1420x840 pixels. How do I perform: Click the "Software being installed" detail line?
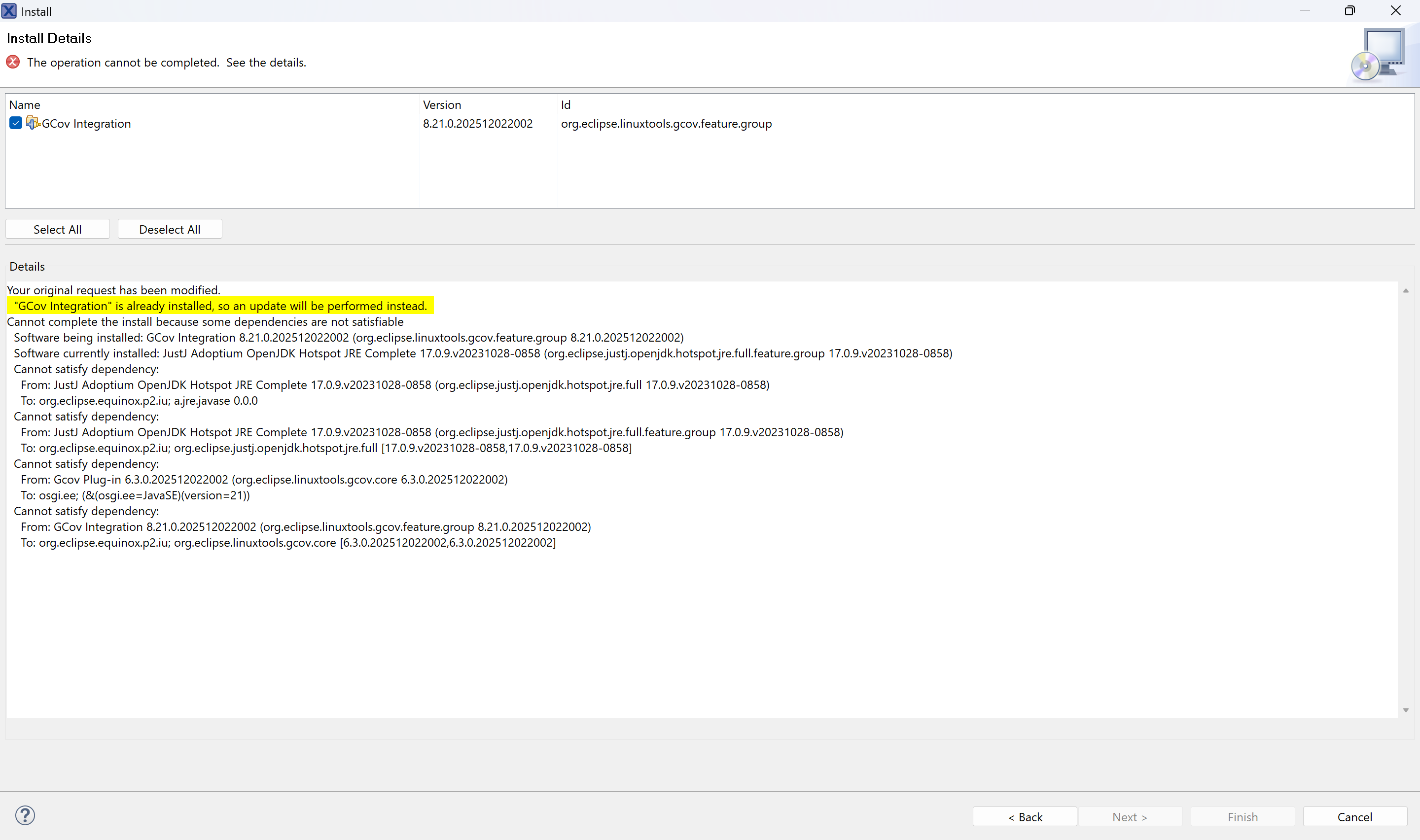coord(349,337)
